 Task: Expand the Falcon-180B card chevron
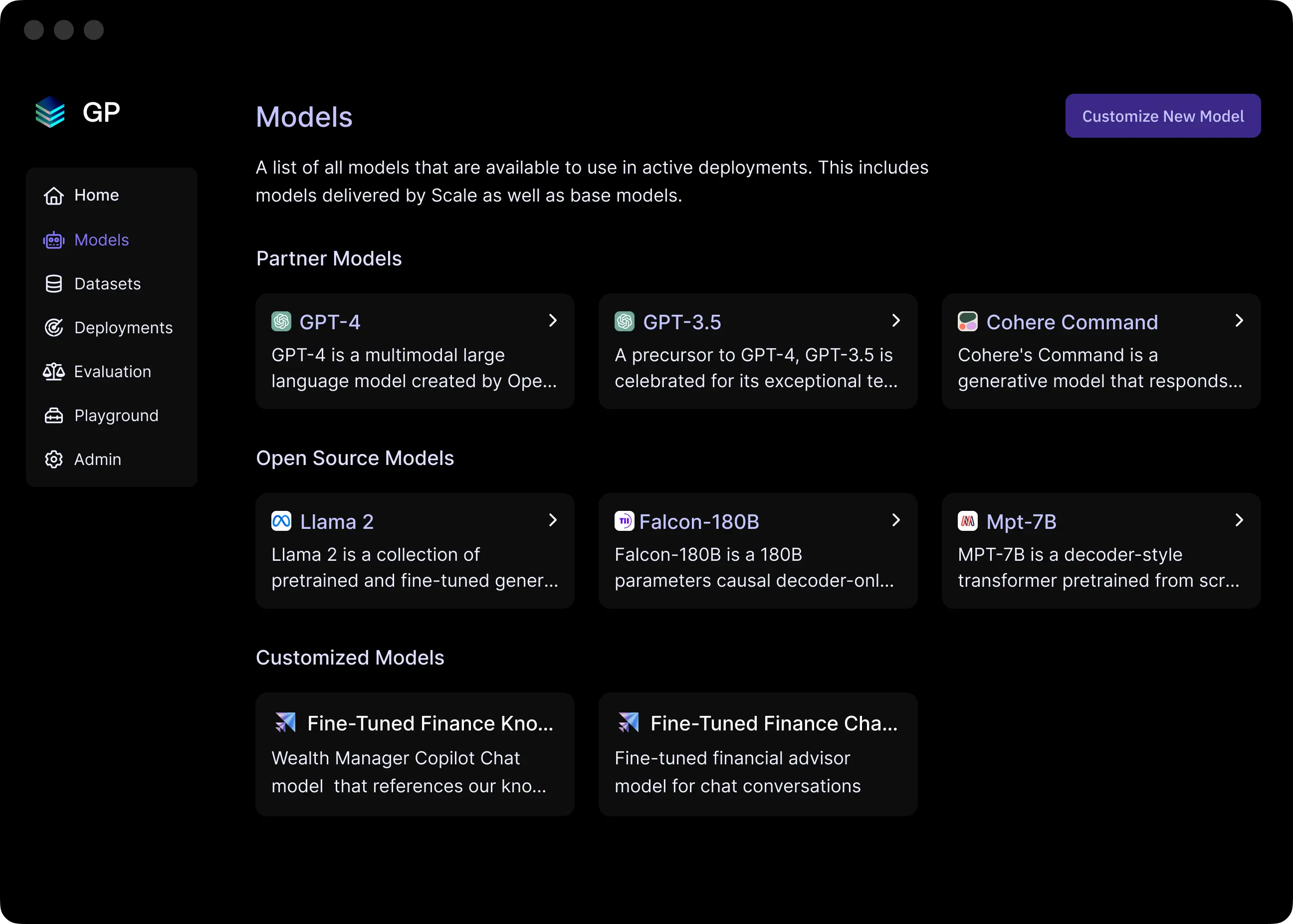896,520
